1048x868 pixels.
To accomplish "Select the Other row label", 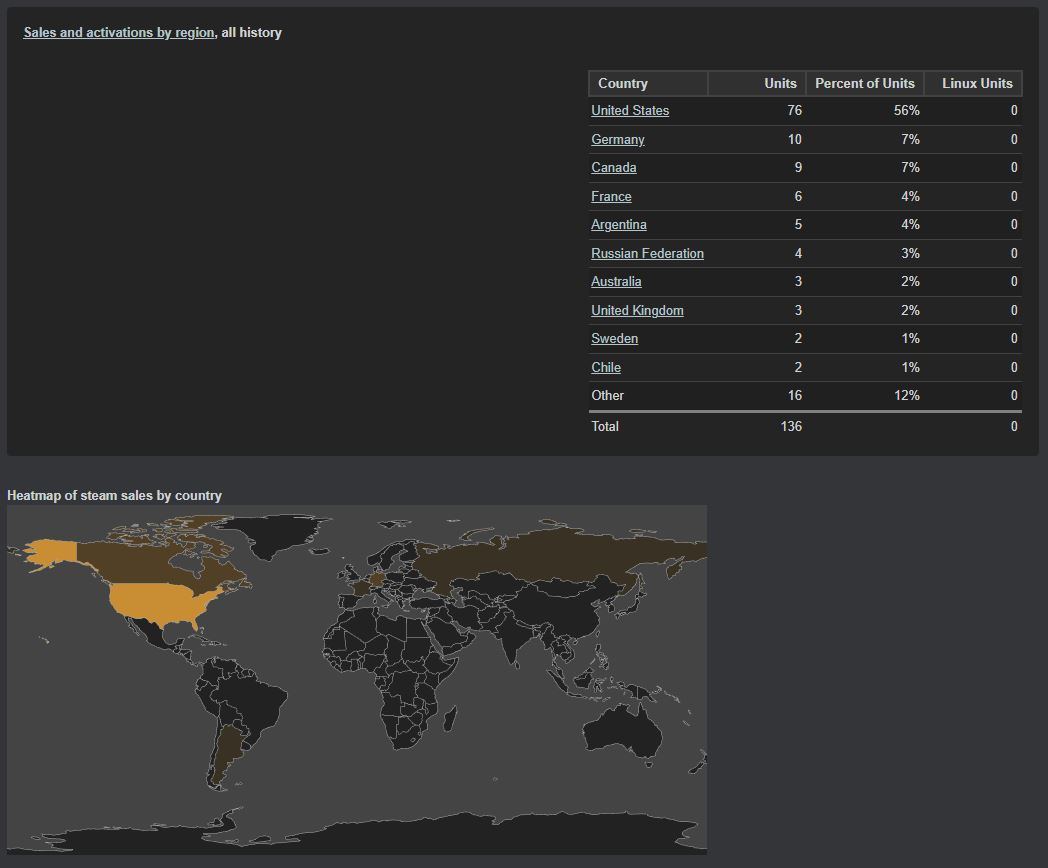I will pyautogui.click(x=607, y=396).
